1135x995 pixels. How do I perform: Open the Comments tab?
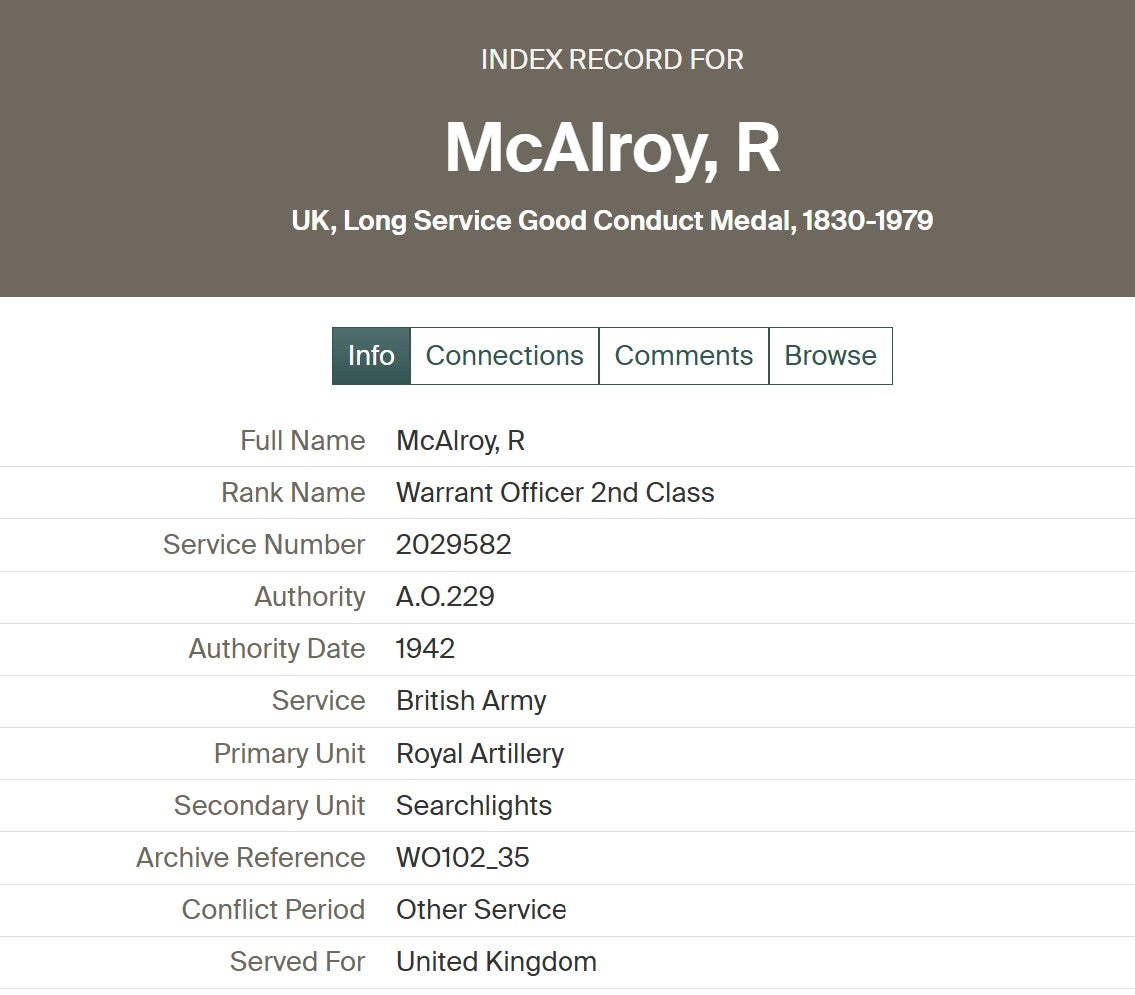[683, 355]
